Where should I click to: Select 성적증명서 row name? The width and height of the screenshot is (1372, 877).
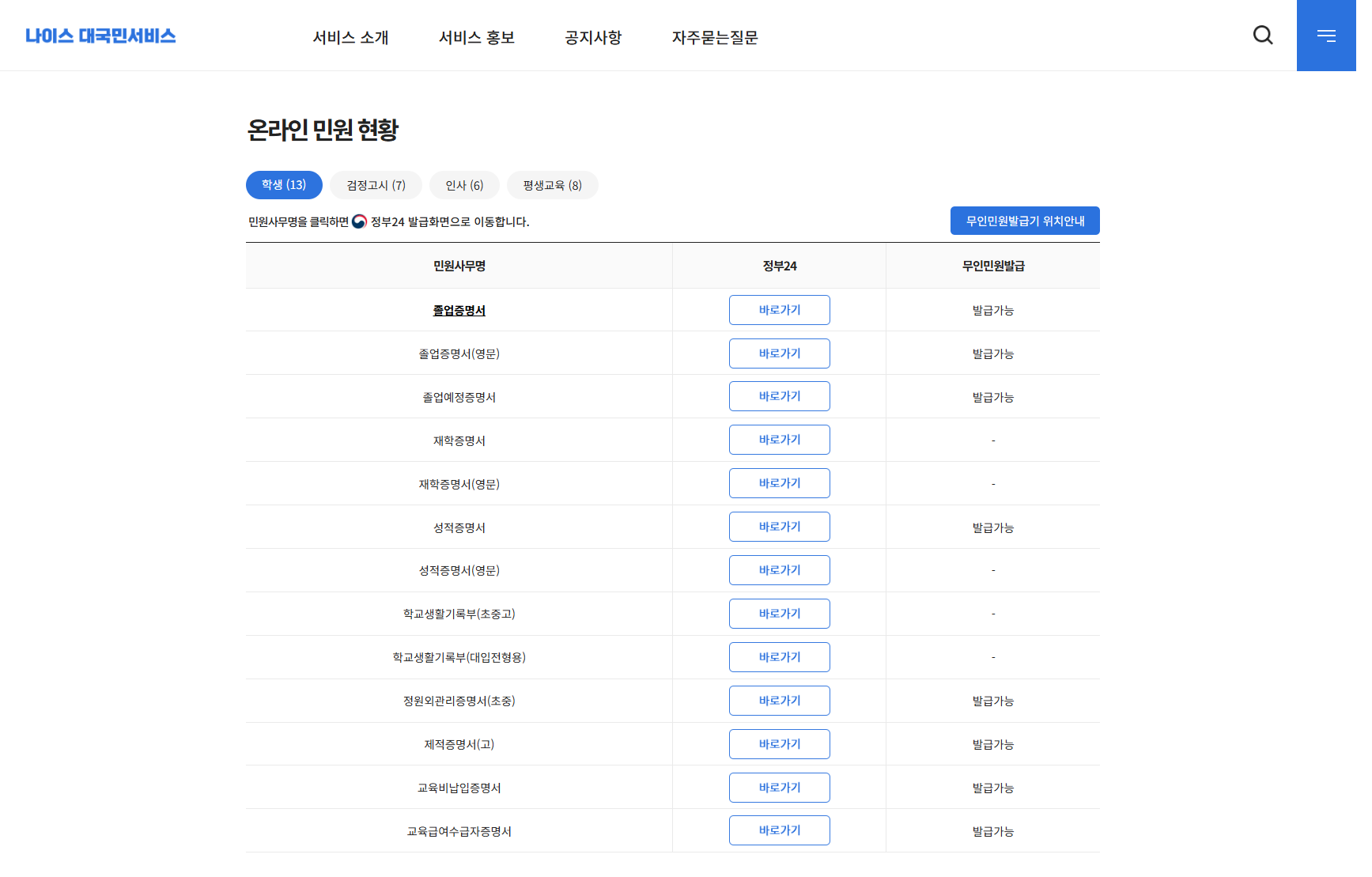point(459,527)
